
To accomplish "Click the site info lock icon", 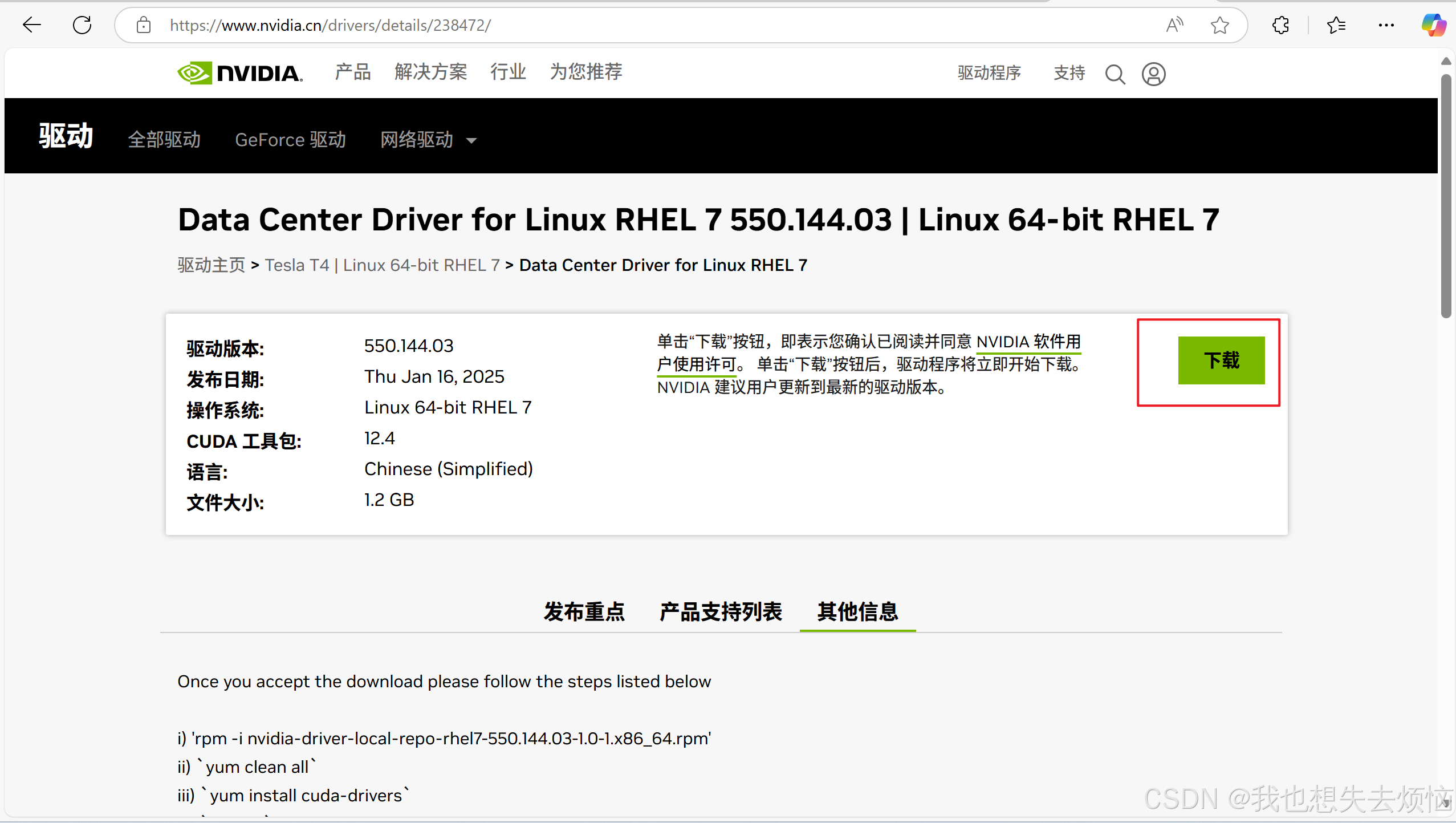I will point(144,25).
